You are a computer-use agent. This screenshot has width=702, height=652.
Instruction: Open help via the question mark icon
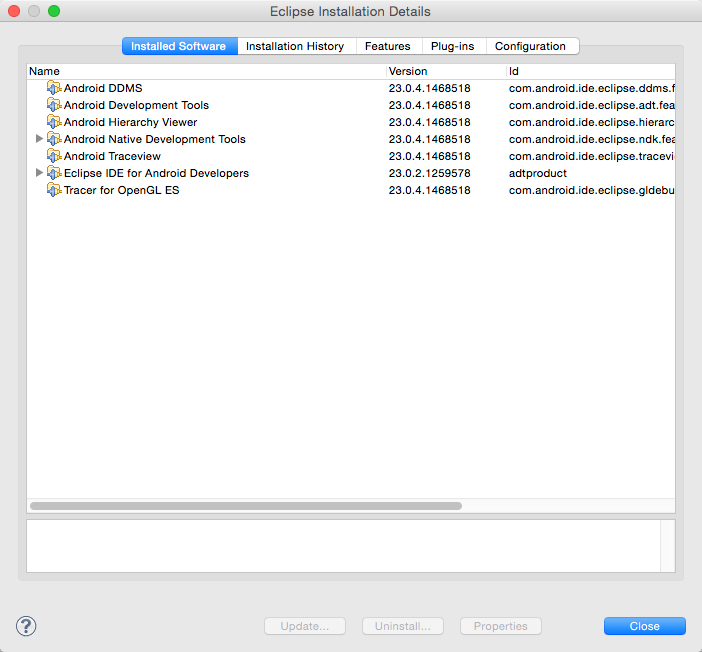[27, 626]
